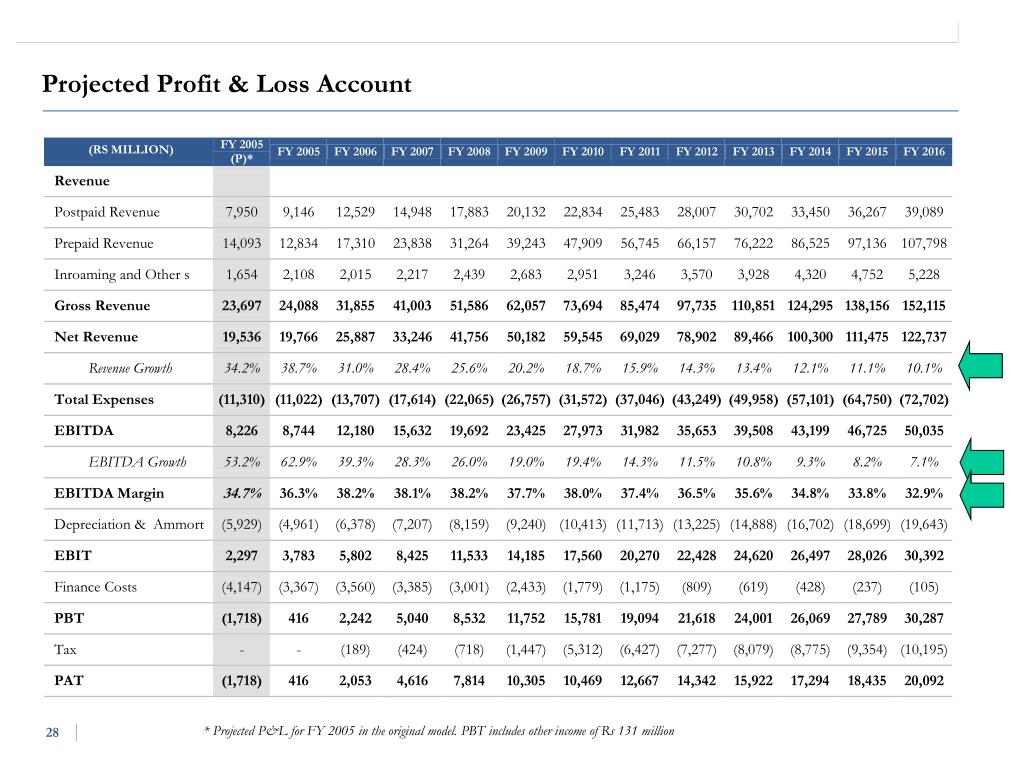Click the Net Revenue row label

[96, 337]
